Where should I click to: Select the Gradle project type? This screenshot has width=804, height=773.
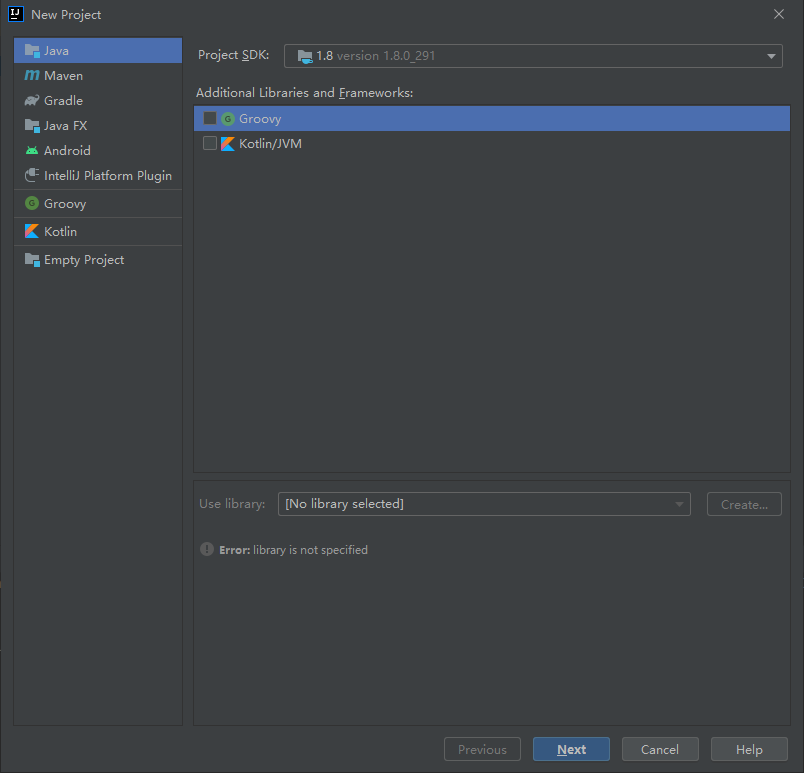click(x=98, y=100)
